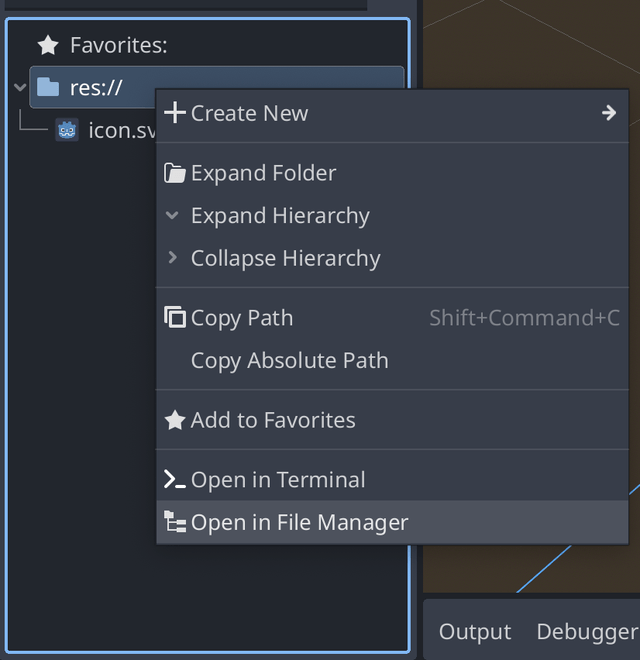Click empty area of the 3D viewport
The image size is (640, 660).
click(x=530, y=50)
